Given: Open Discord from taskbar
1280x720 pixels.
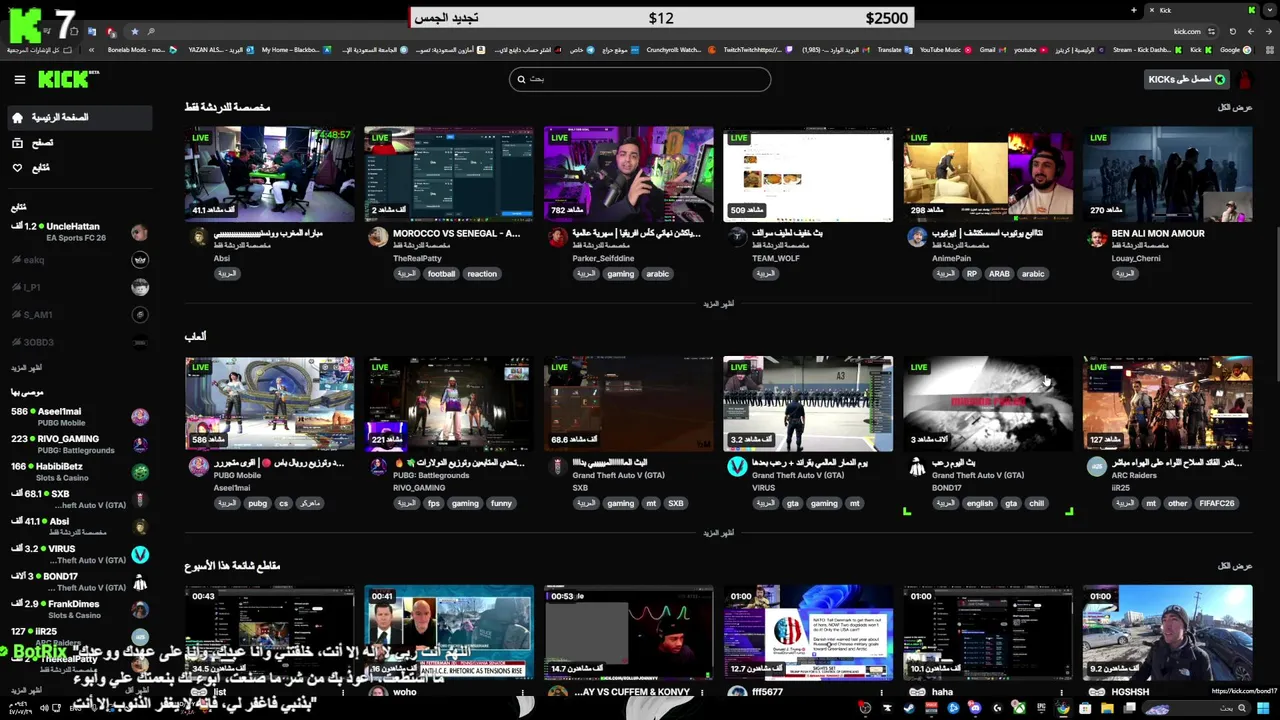Looking at the screenshot, I should click(975, 708).
